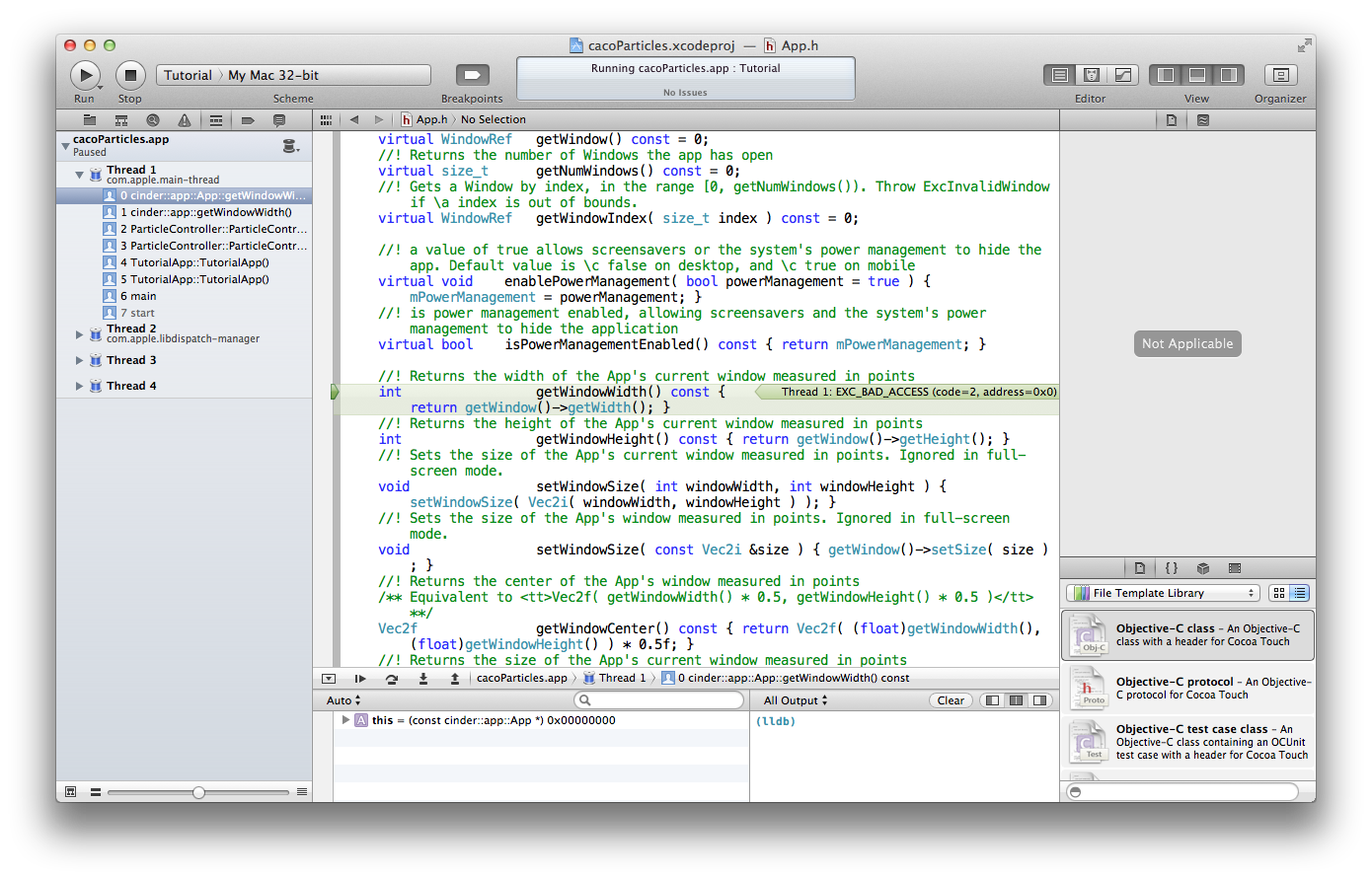Switch to the Assistant editor

pos(1092,75)
